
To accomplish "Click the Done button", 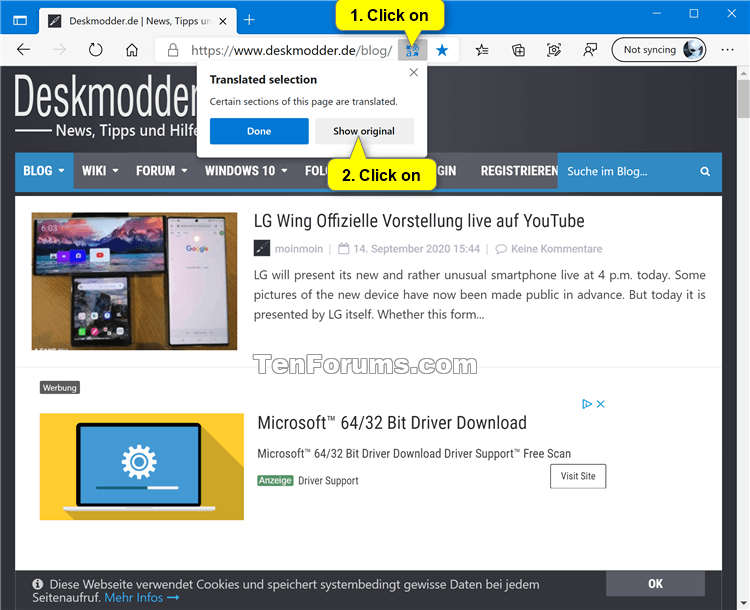I will (259, 131).
